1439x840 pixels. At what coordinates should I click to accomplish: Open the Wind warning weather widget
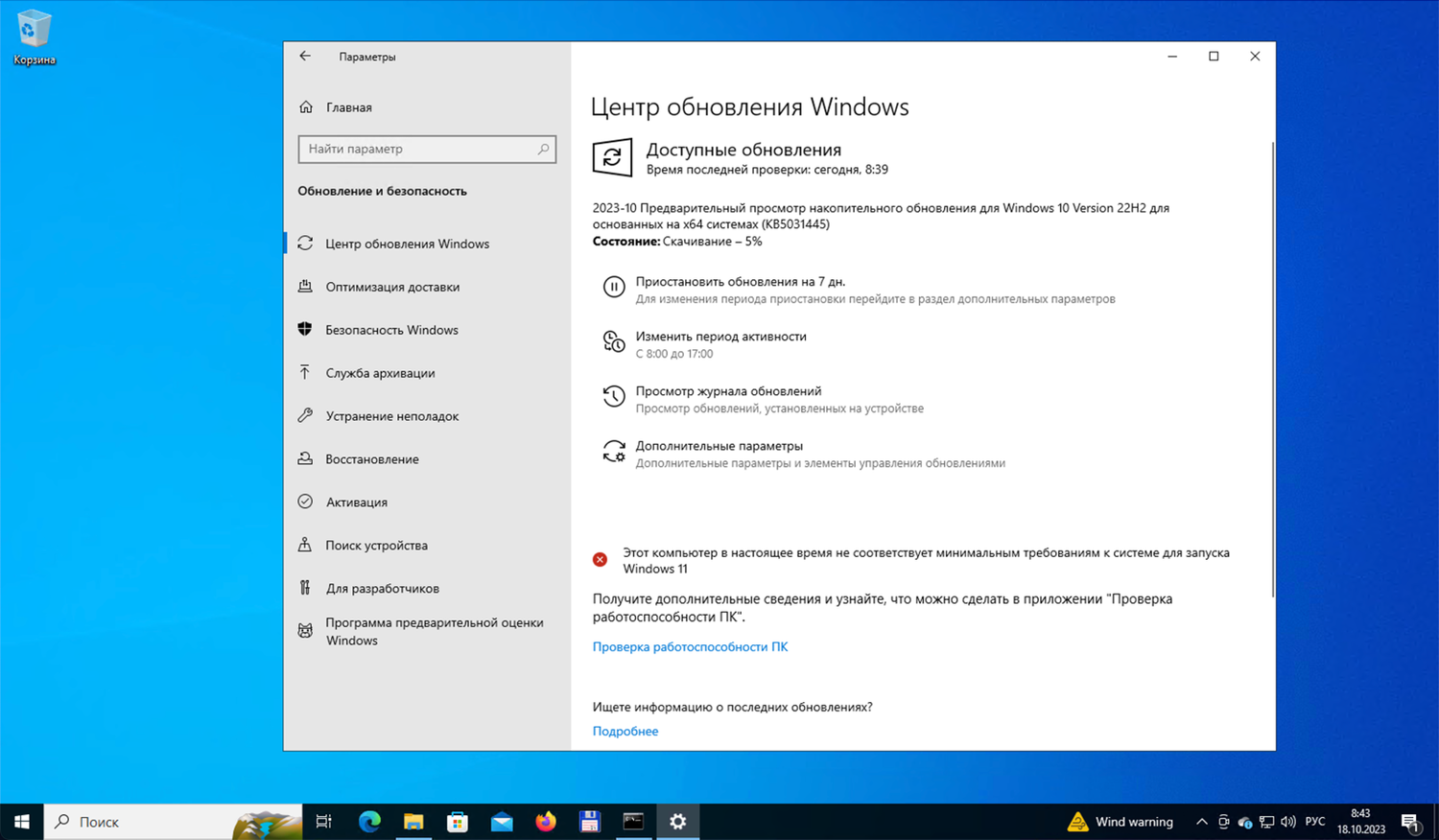(x=1121, y=822)
